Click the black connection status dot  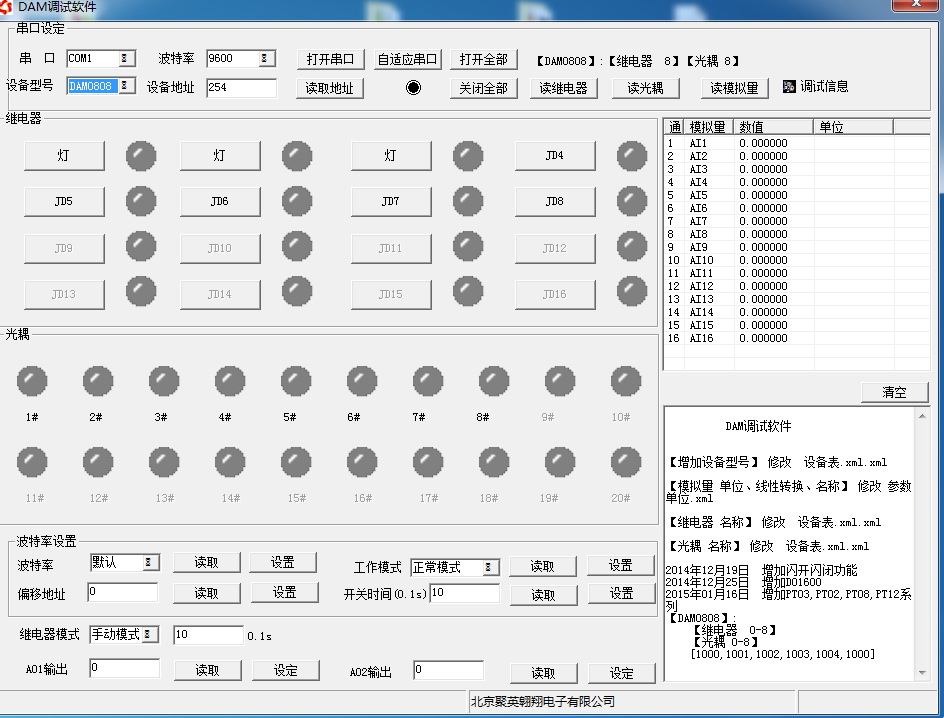click(413, 88)
